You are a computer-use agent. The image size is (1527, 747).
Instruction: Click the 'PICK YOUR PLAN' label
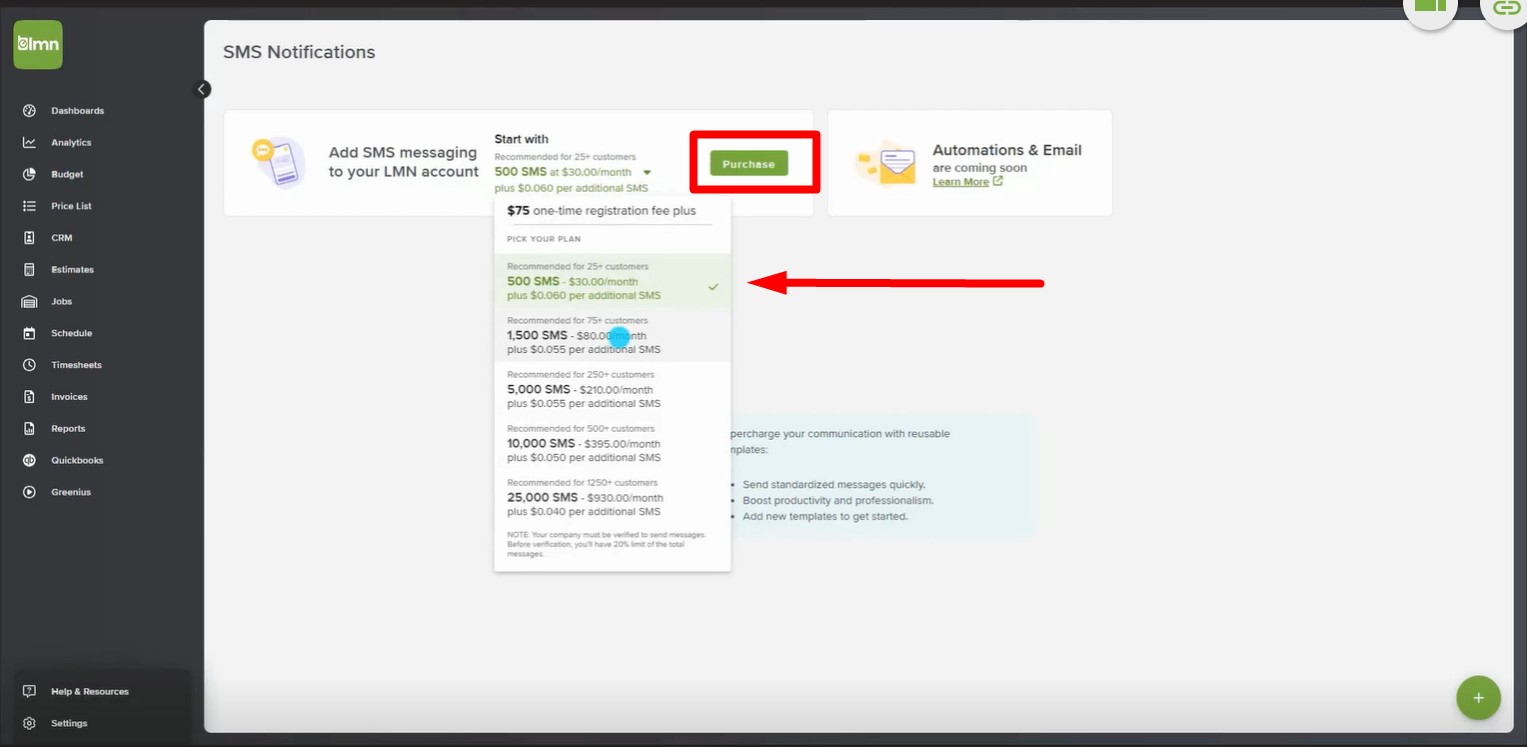tap(544, 239)
